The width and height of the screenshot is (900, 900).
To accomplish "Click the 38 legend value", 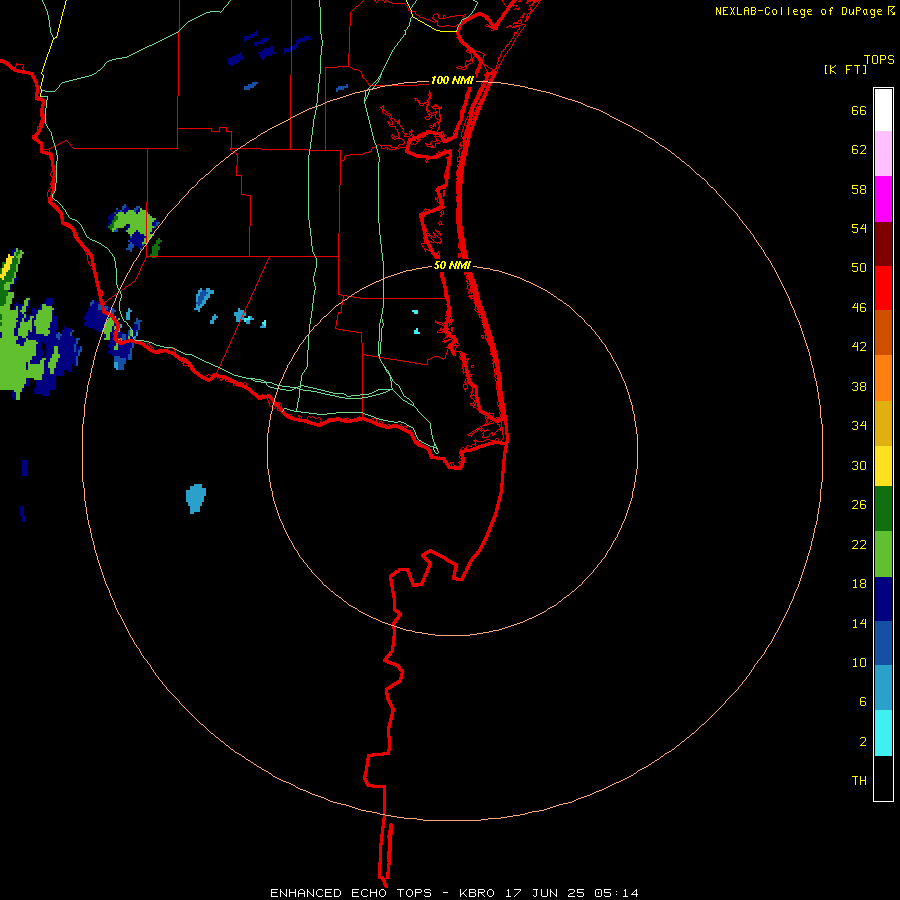I will coord(859,386).
